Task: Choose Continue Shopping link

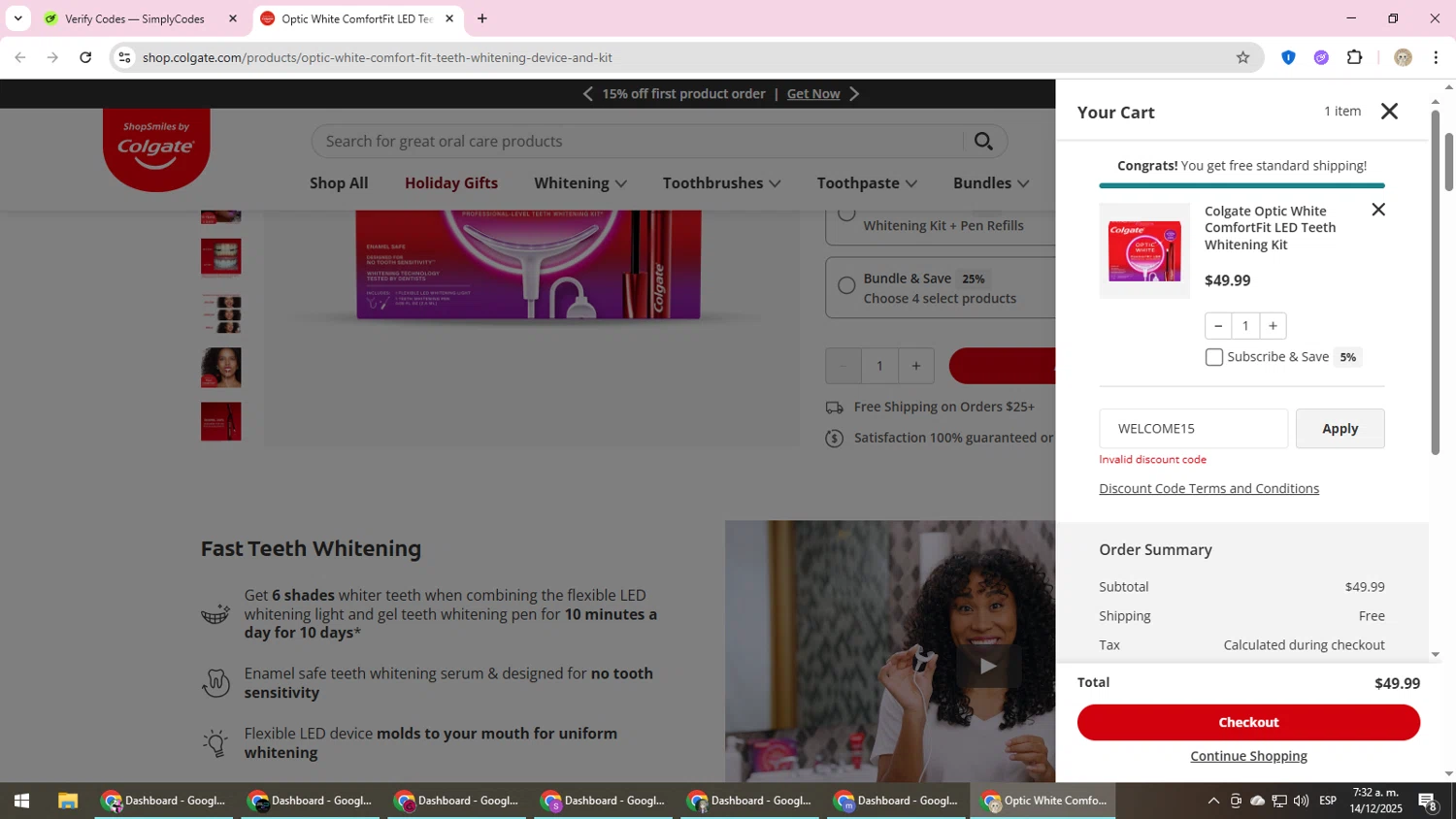Action: tap(1248, 756)
